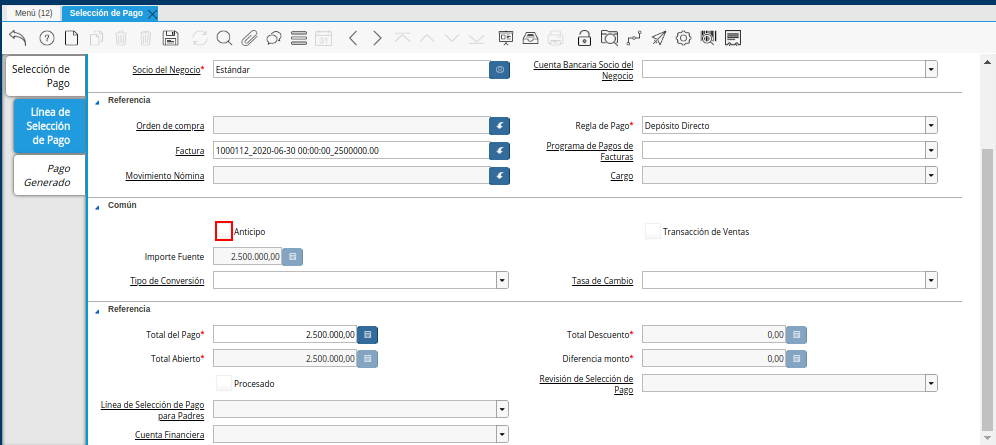Open the Cuenta Bancaria Socio del Negocio dropdown
This screenshot has height=445, width=996.
(x=931, y=69)
